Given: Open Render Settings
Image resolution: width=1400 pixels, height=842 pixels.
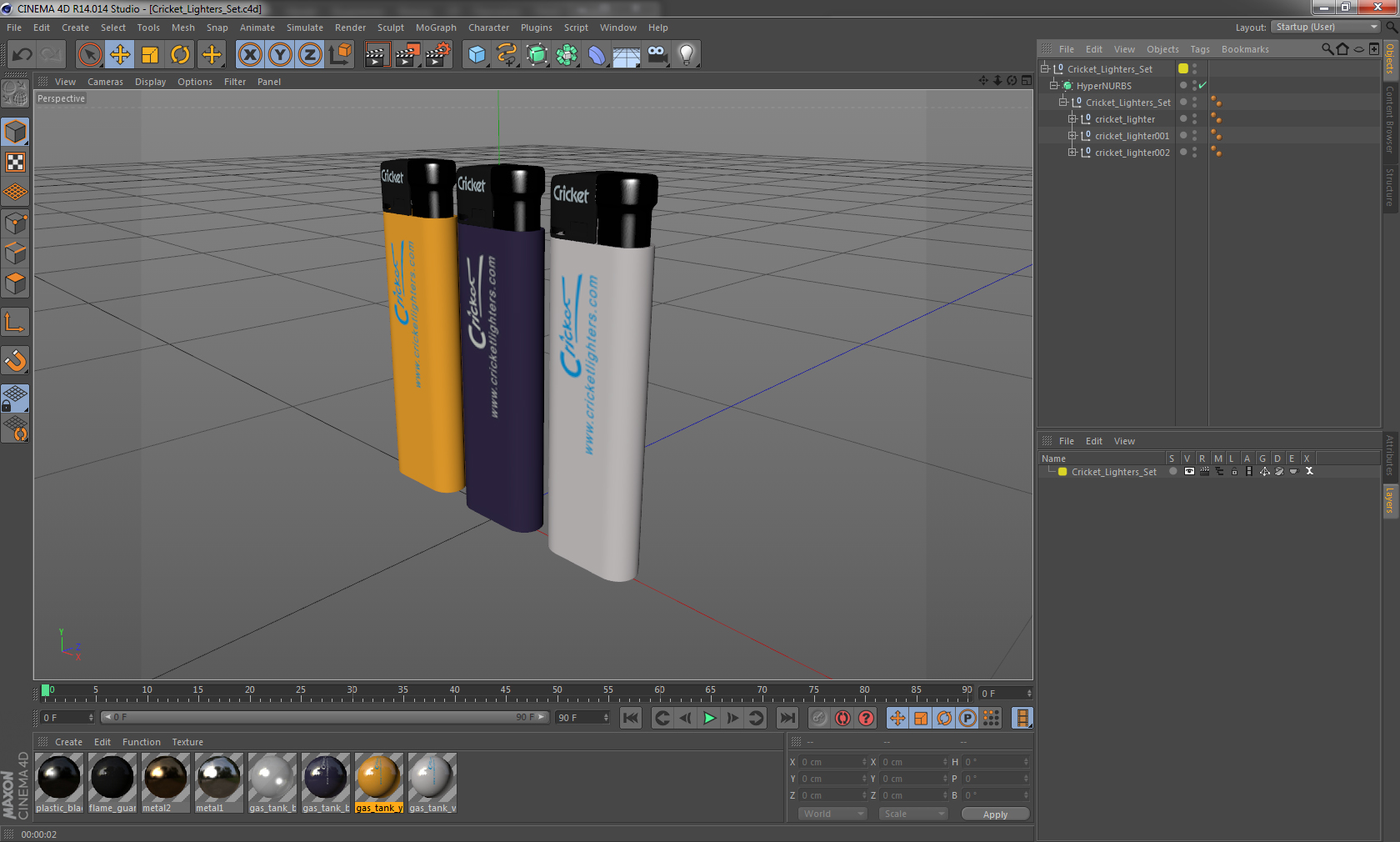Looking at the screenshot, I should 437,55.
